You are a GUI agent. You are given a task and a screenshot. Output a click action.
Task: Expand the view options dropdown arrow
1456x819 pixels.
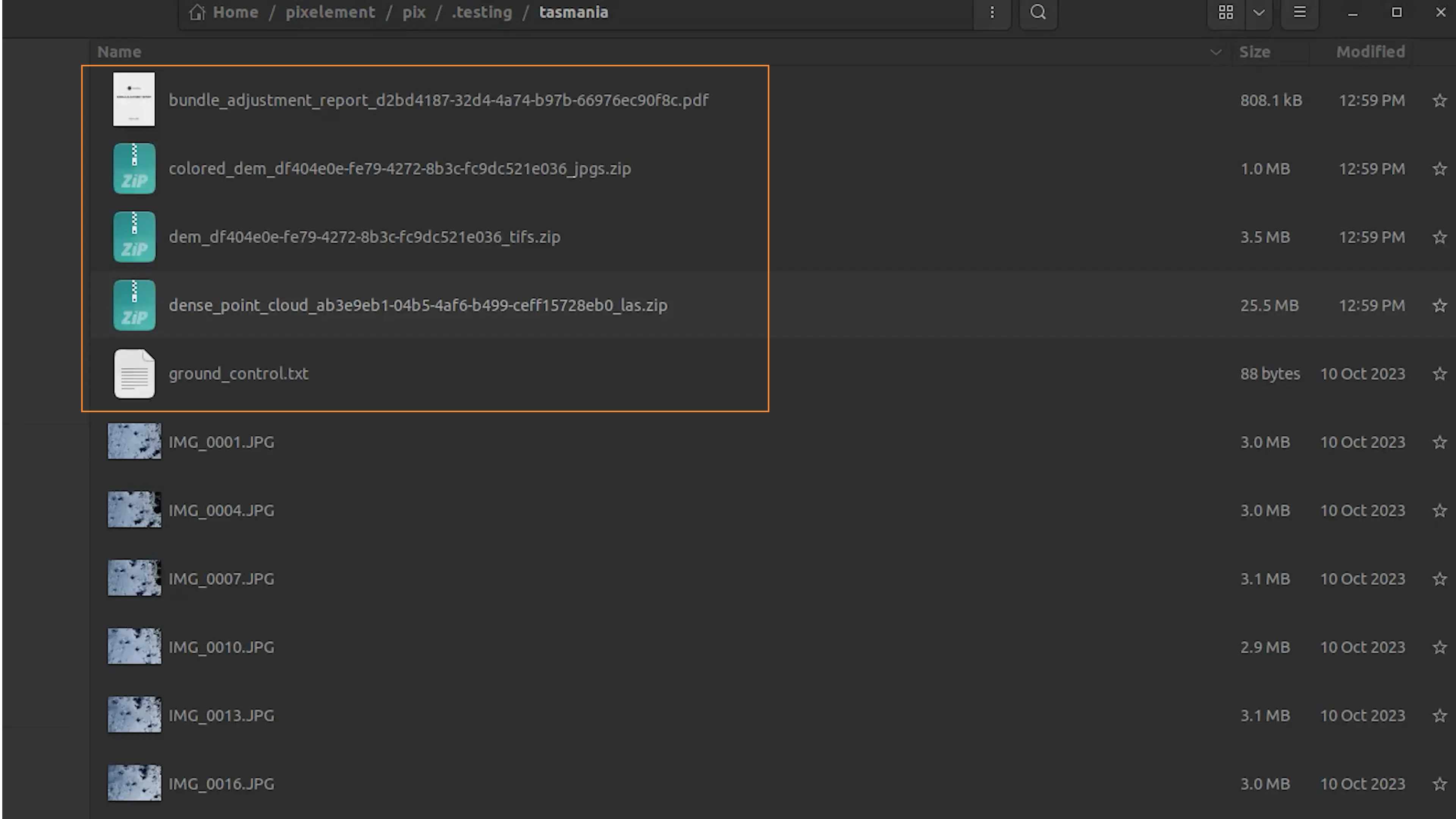1259,13
